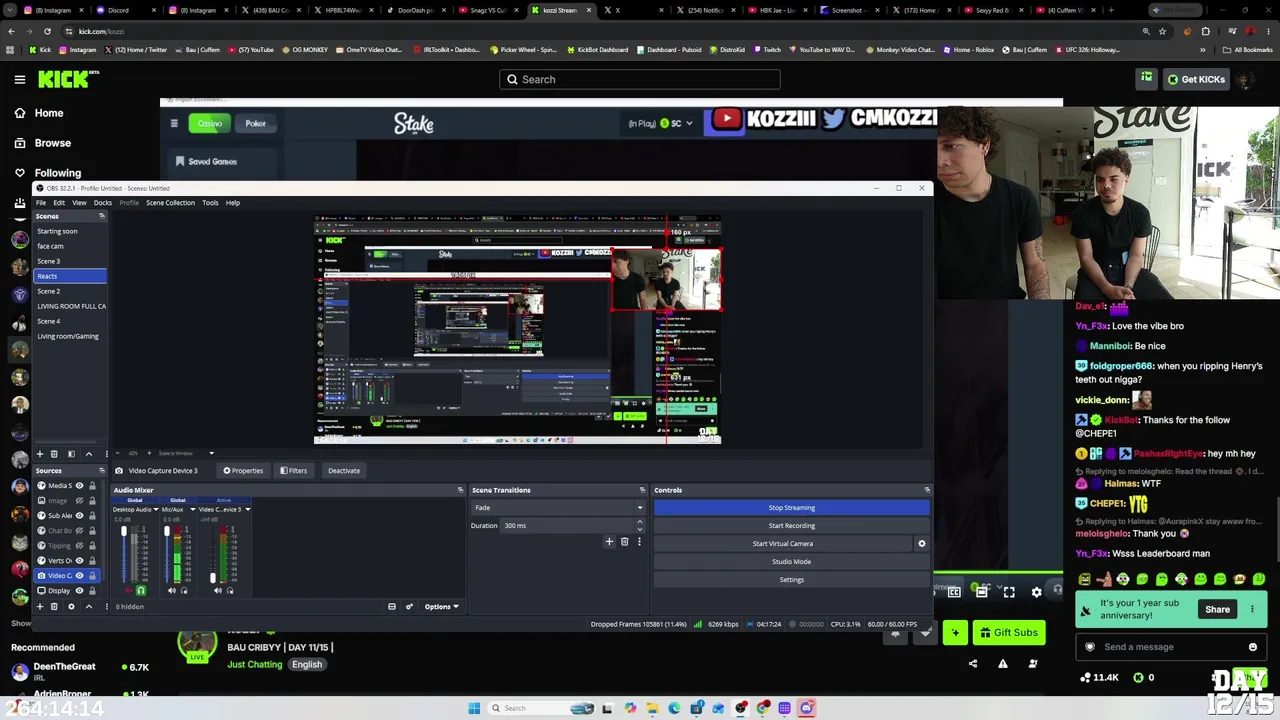
Task: Open Kick video player settings gear
Action: tap(1036, 592)
